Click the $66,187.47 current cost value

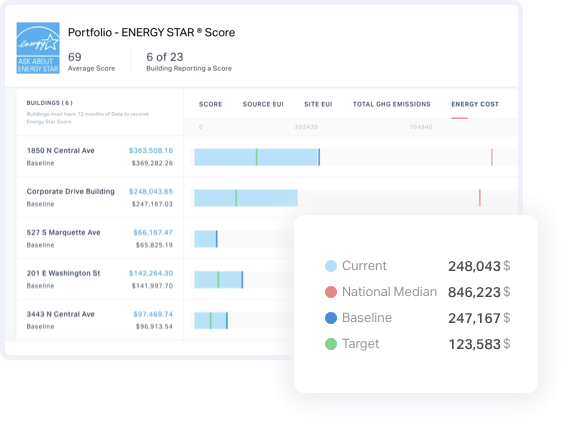tap(153, 233)
